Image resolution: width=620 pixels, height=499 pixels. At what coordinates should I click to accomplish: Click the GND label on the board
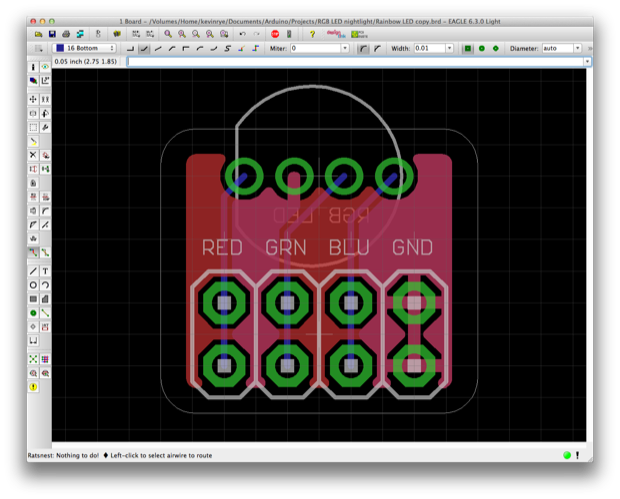(x=412, y=248)
